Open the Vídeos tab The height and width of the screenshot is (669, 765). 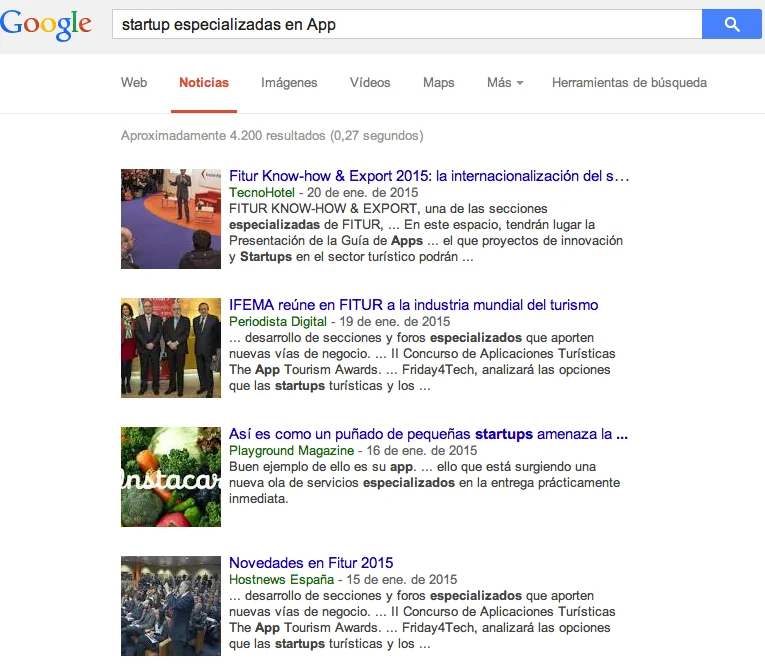click(370, 82)
